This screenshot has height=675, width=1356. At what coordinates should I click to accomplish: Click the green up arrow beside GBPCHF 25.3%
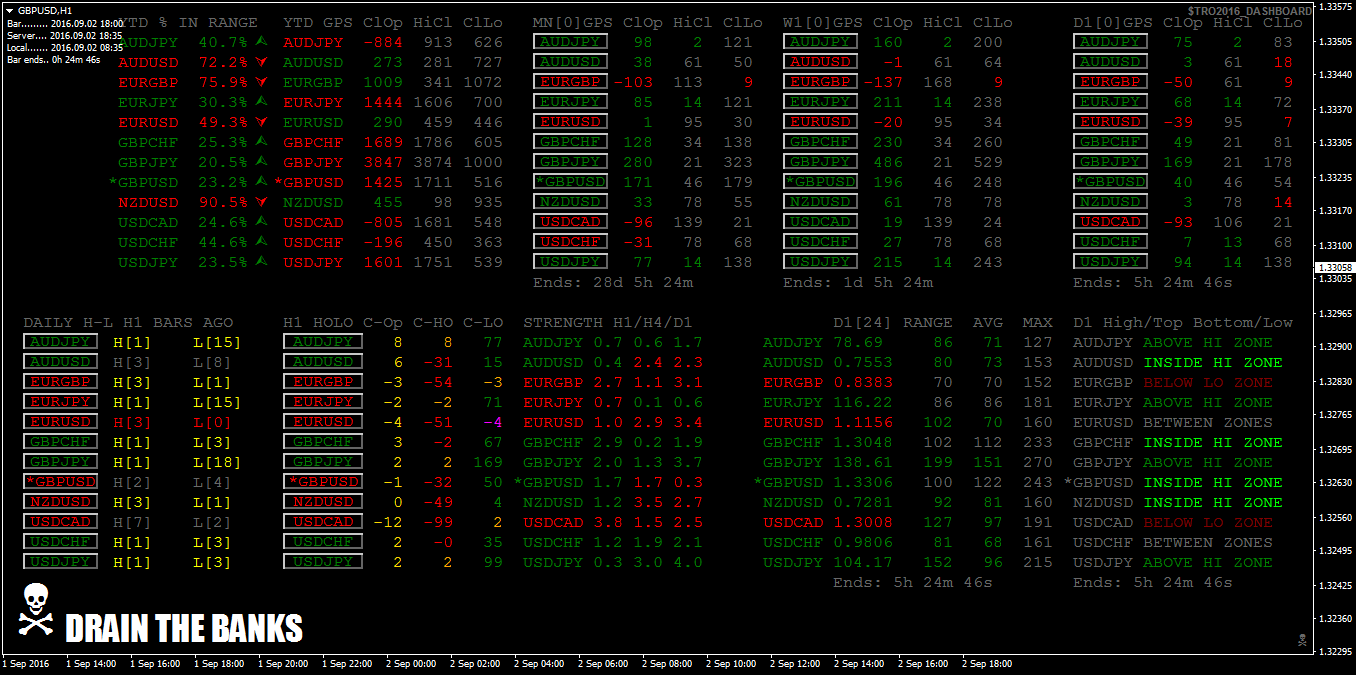pos(262,141)
